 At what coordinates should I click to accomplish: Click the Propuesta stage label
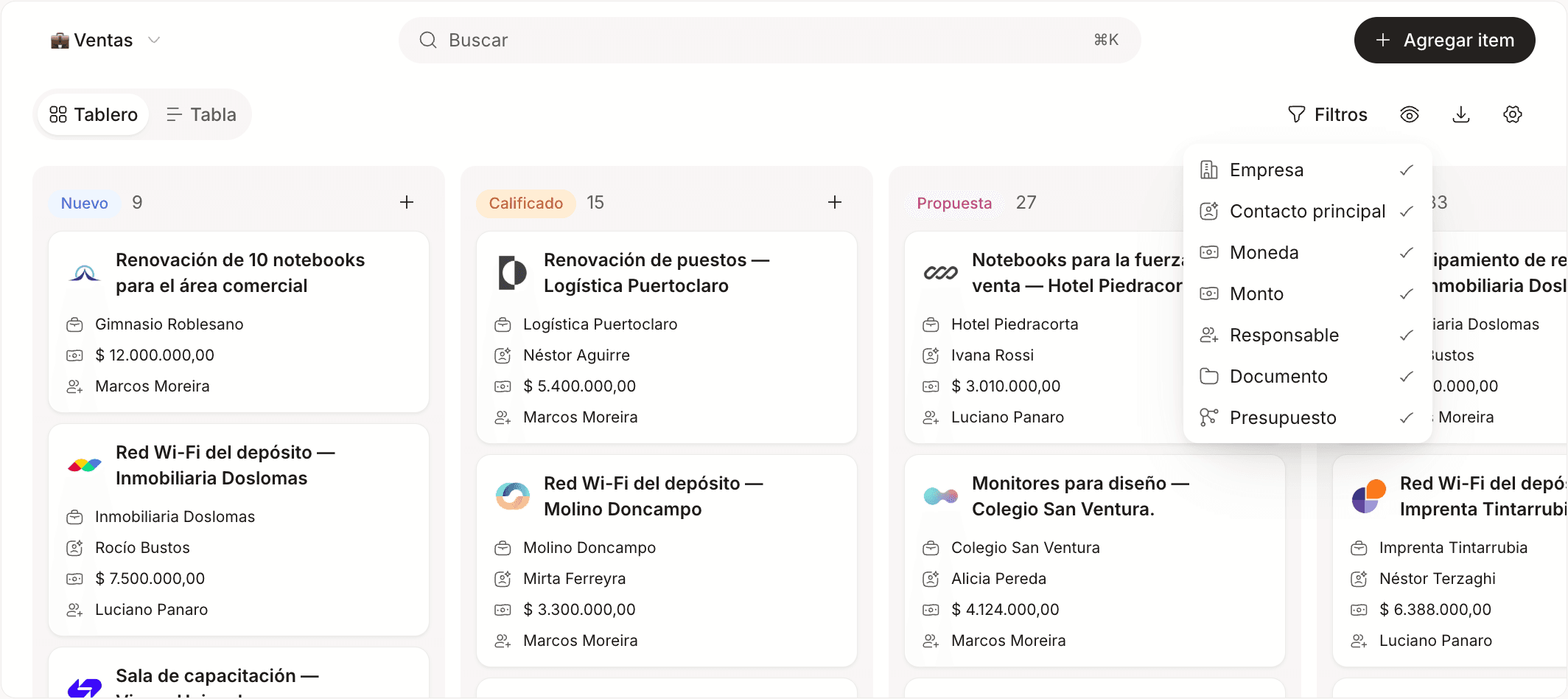point(954,203)
